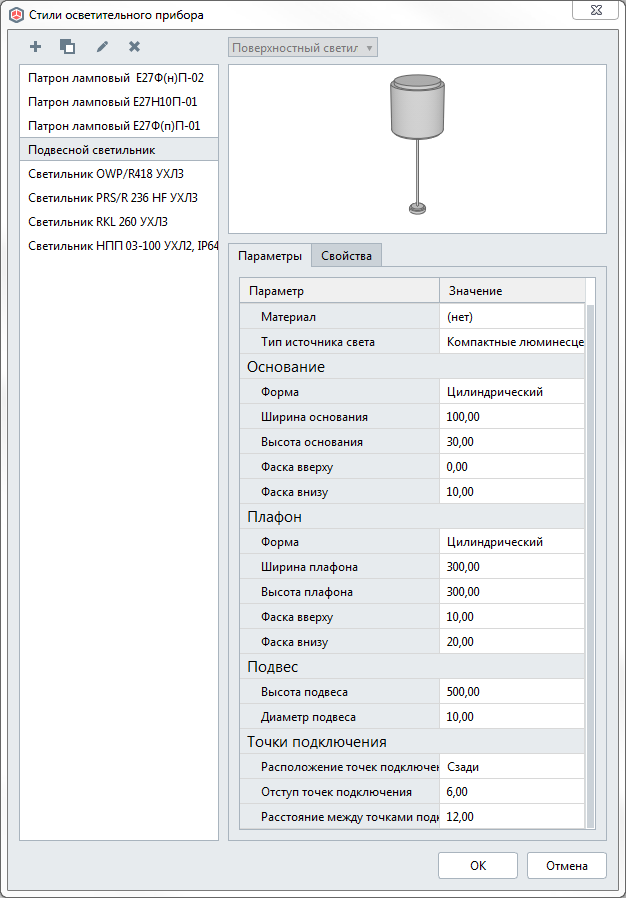Collapse the Точки подключения group header
626x898 pixels.
click(412, 742)
